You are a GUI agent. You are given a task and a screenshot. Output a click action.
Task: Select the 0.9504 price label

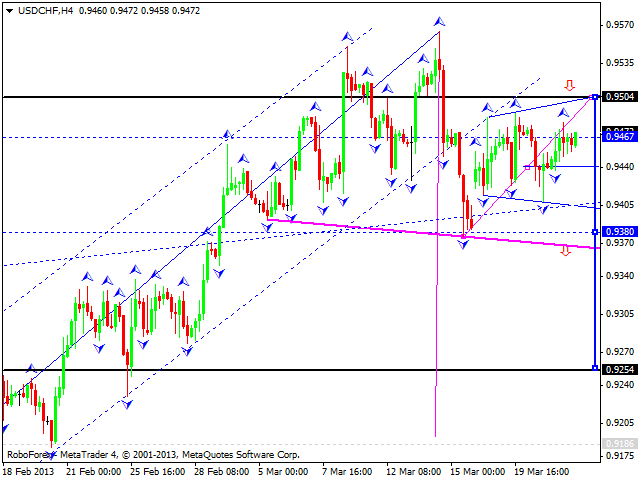[620, 97]
